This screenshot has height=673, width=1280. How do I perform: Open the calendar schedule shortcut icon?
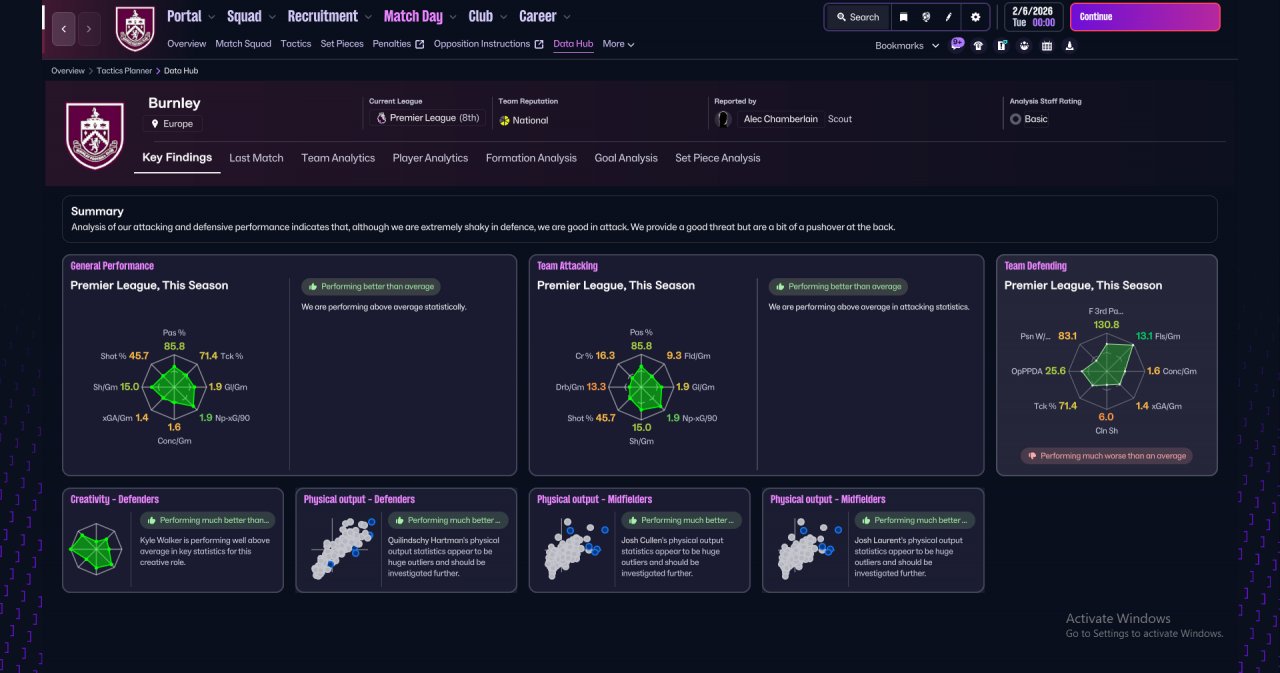[x=1047, y=45]
